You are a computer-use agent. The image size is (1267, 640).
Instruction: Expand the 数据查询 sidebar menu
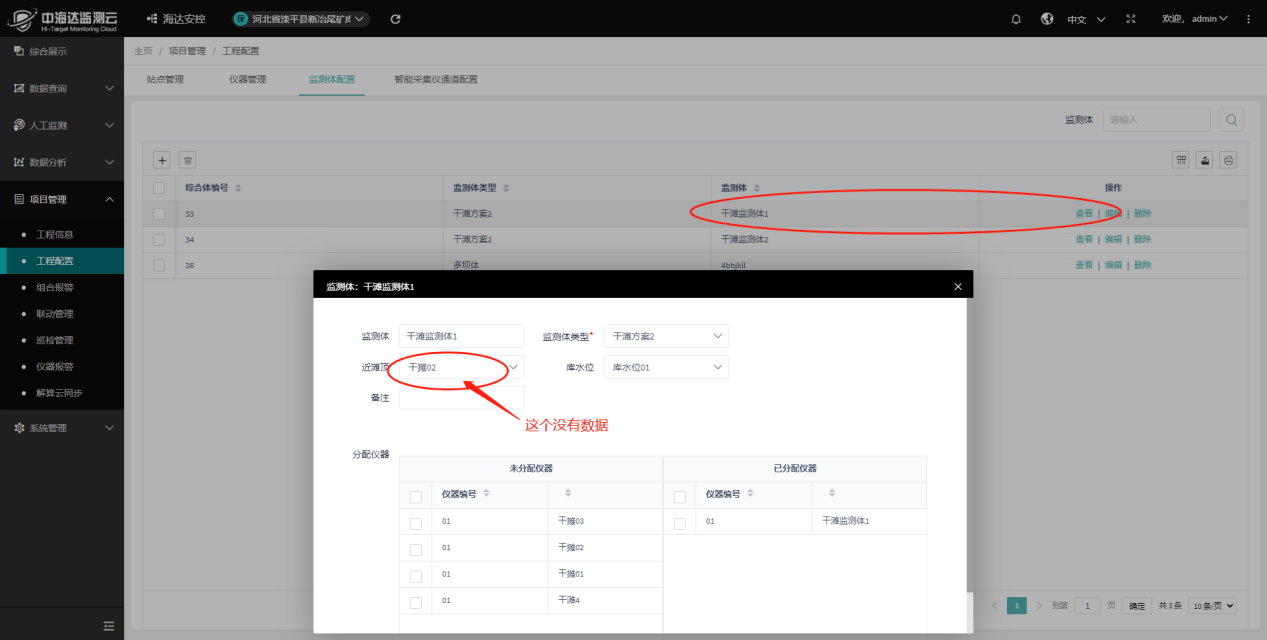tap(62, 88)
